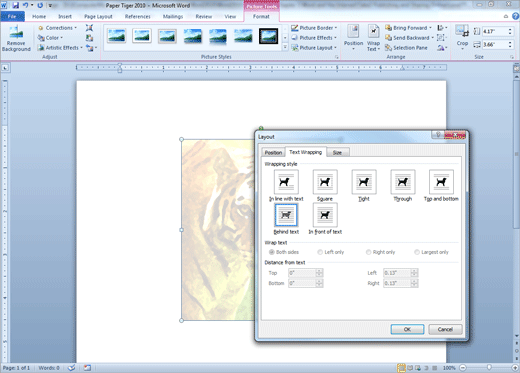Select the Largest only radio button
520x373 pixels.
tap(417, 252)
